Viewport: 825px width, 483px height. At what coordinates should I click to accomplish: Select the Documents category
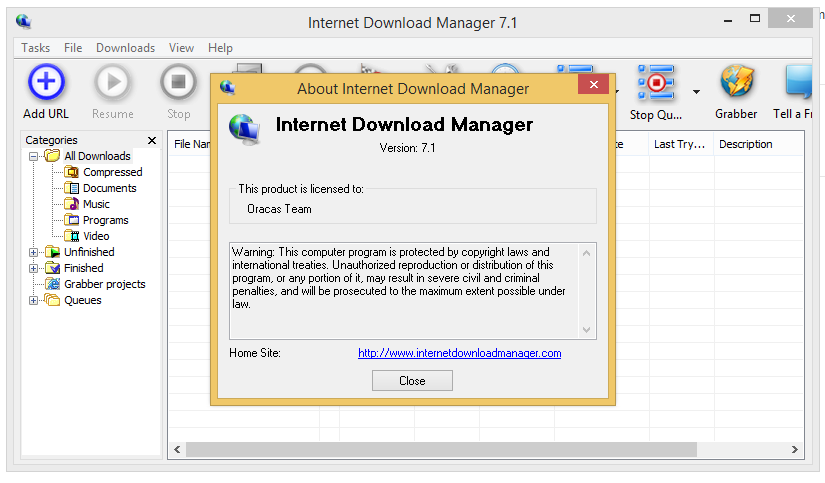pyautogui.click(x=109, y=188)
